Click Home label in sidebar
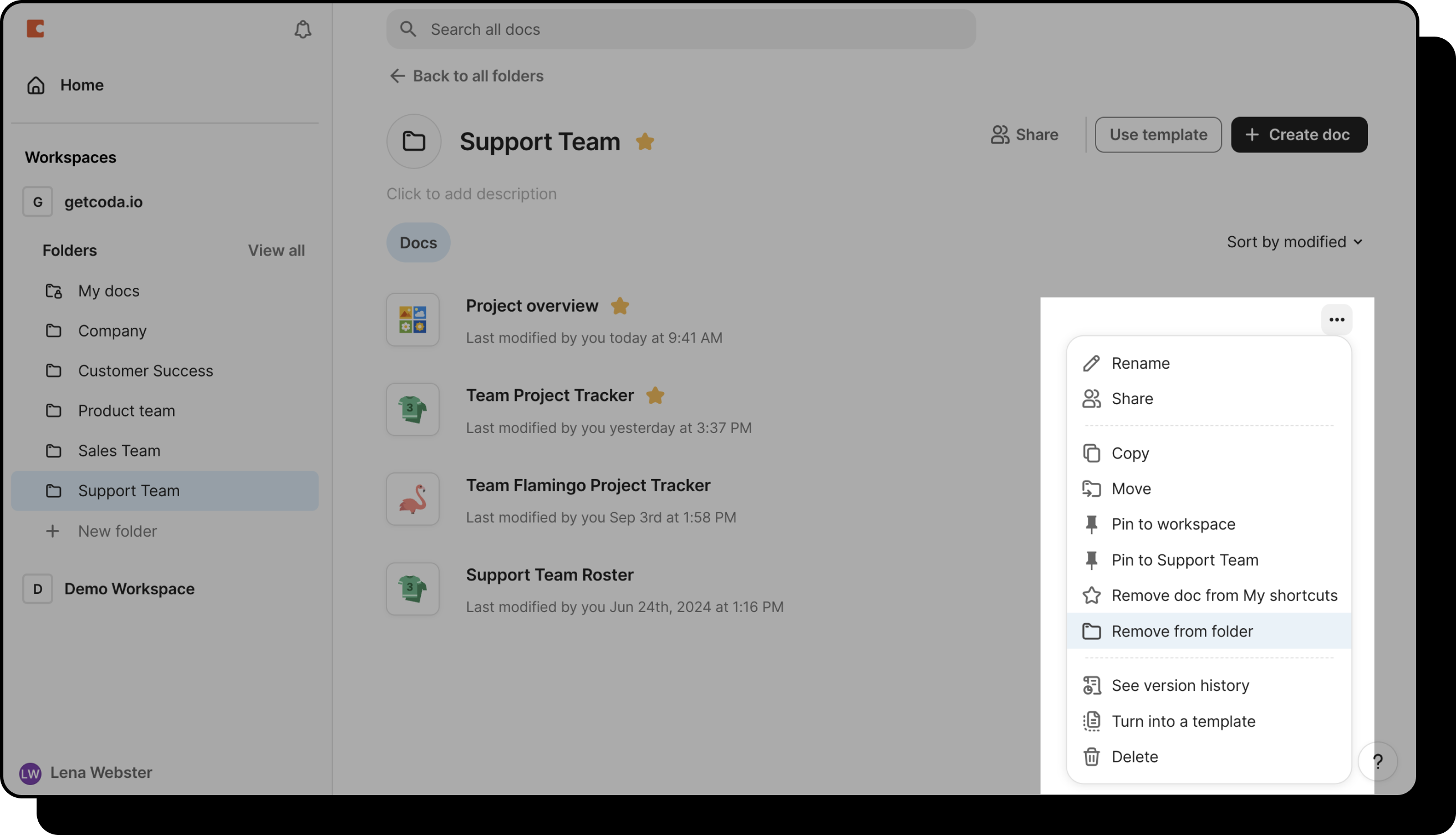This screenshot has width=1456, height=835. pyautogui.click(x=82, y=85)
